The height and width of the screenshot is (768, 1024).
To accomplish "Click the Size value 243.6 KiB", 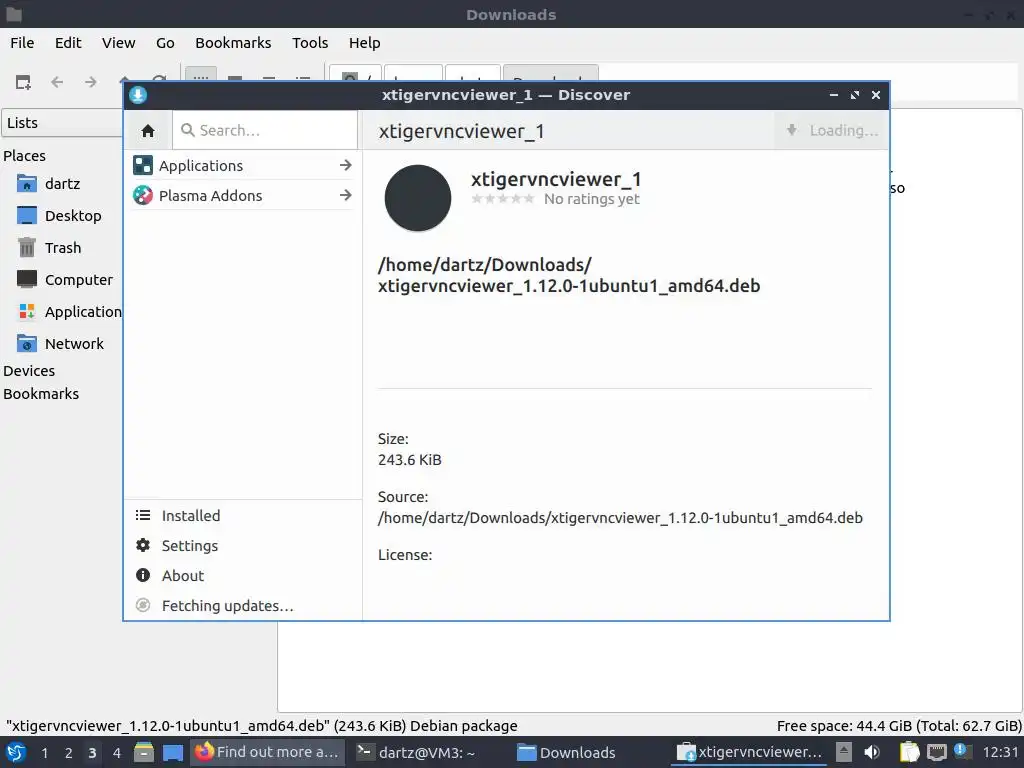I will tap(409, 460).
